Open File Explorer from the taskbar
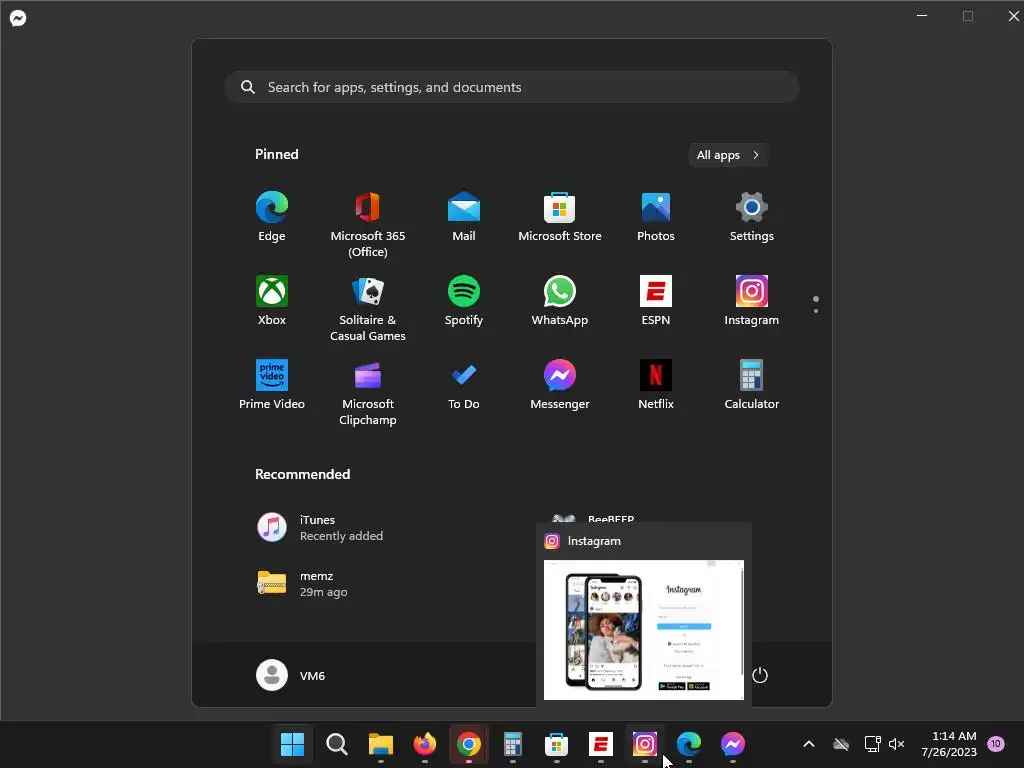 coord(381,744)
